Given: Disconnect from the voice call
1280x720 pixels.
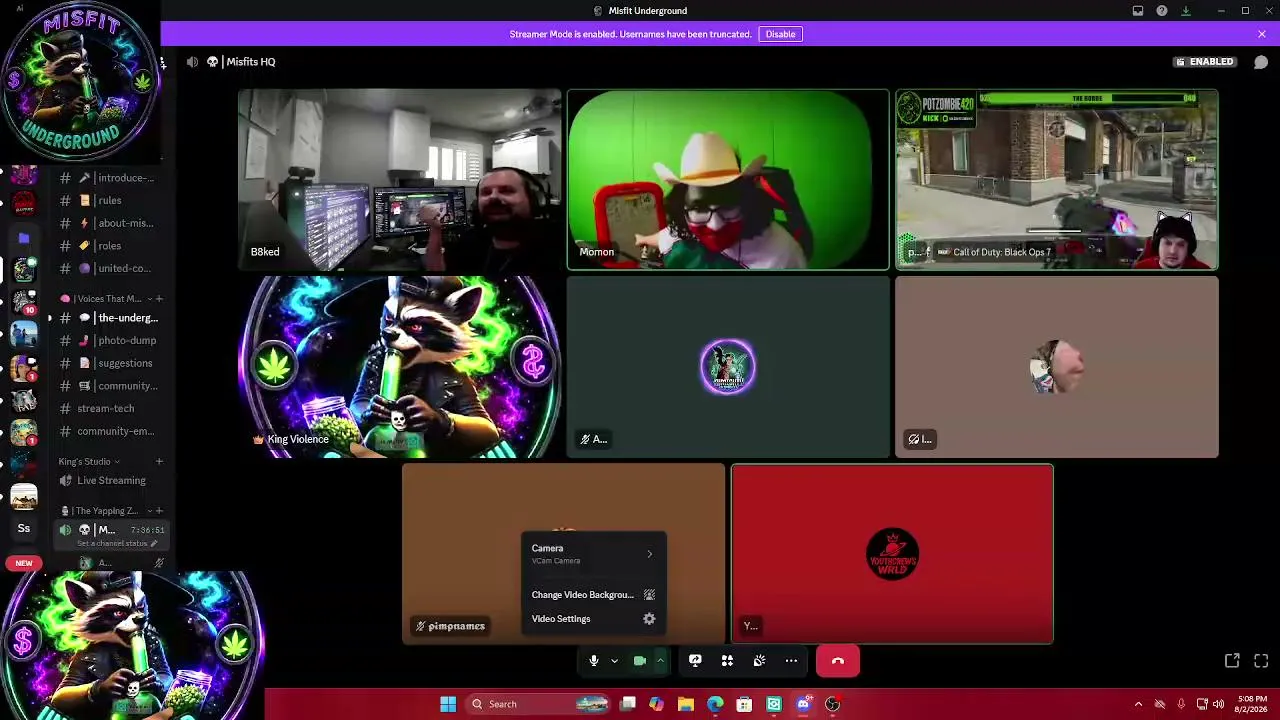Looking at the screenshot, I should [x=838, y=661].
